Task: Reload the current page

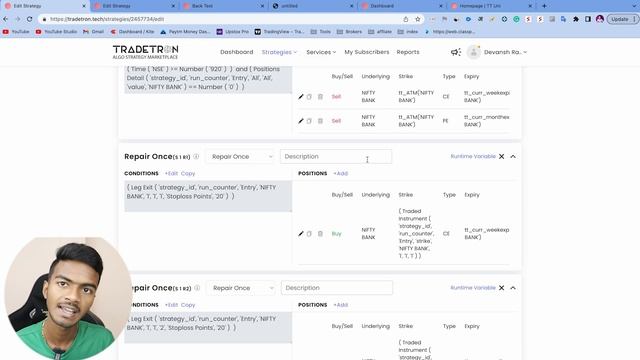Action: [29, 19]
